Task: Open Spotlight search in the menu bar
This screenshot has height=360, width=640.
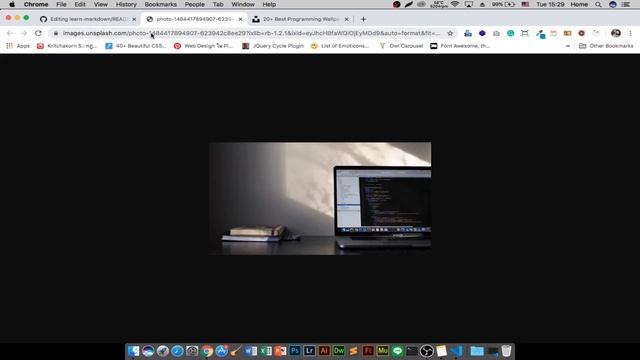Action: [598, 4]
